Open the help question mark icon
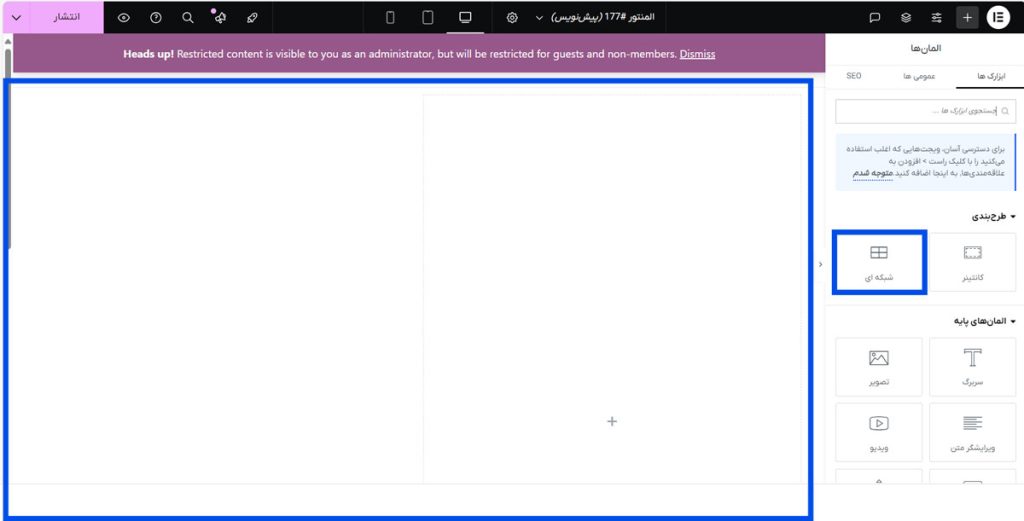 coord(156,17)
